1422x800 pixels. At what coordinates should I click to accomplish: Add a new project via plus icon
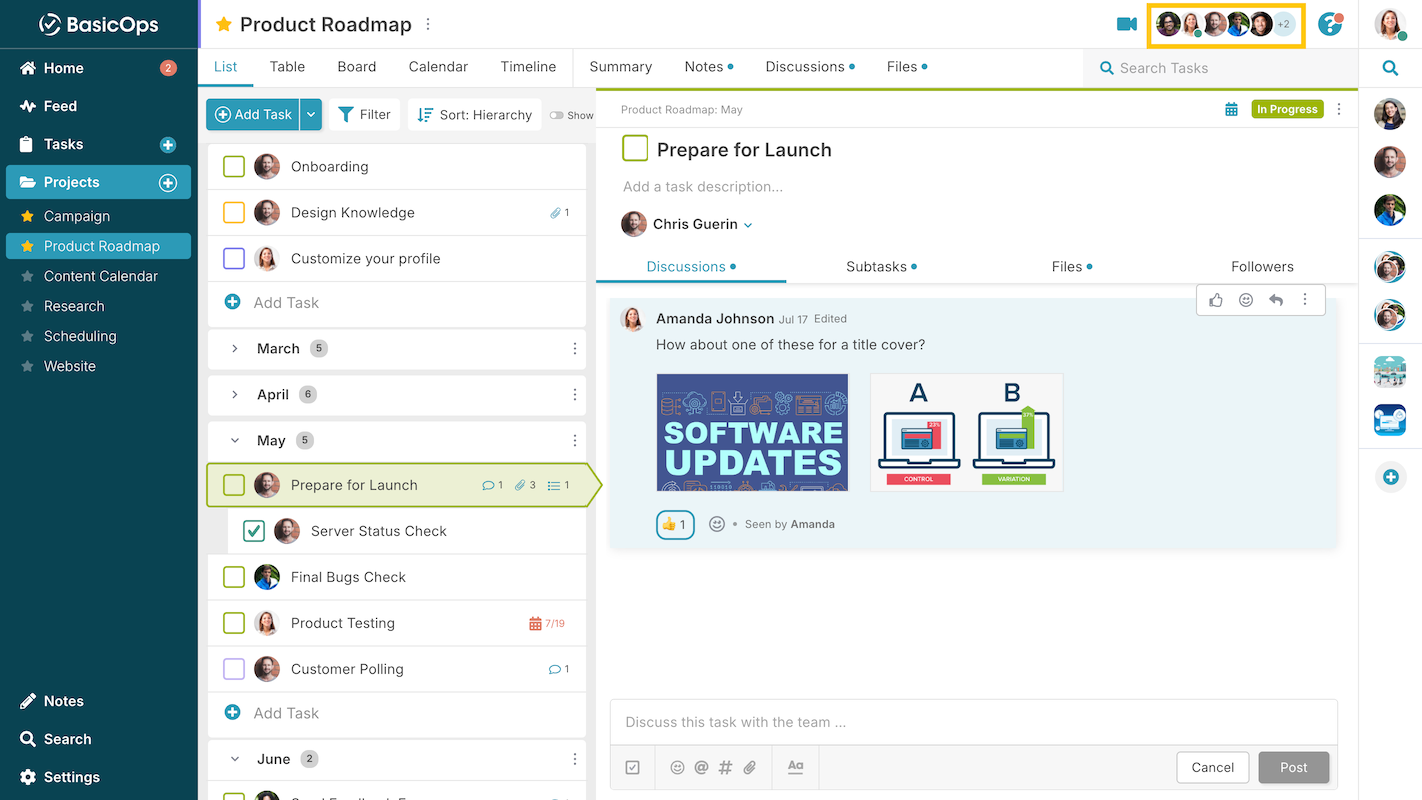click(168, 182)
